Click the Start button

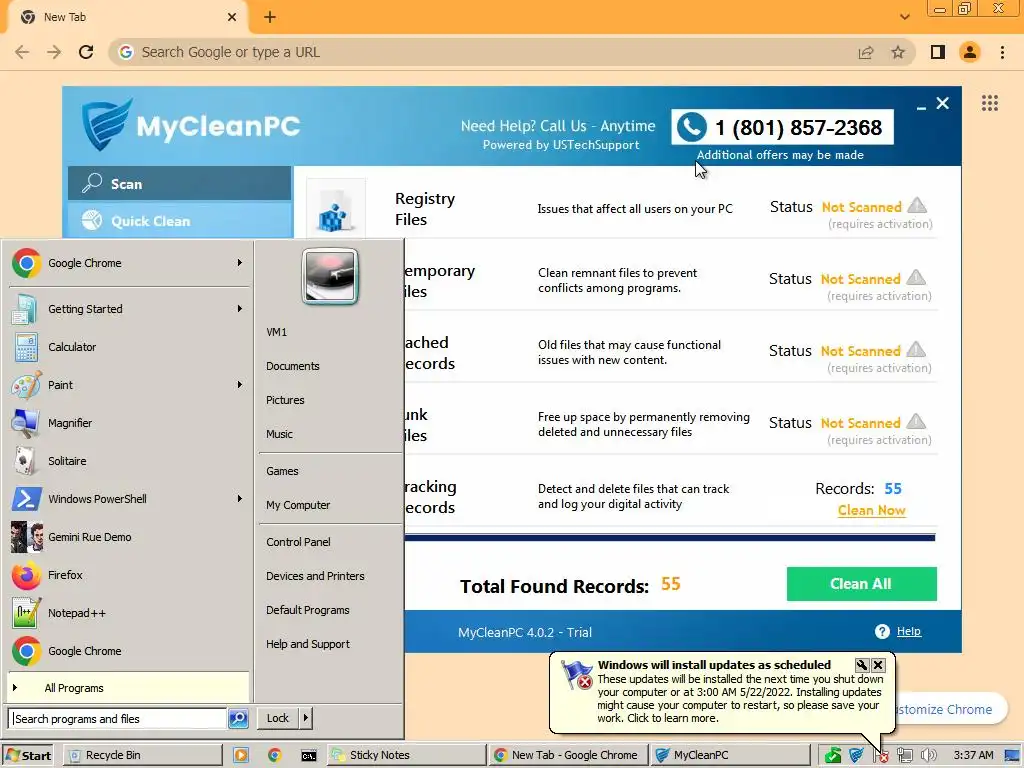coord(29,755)
